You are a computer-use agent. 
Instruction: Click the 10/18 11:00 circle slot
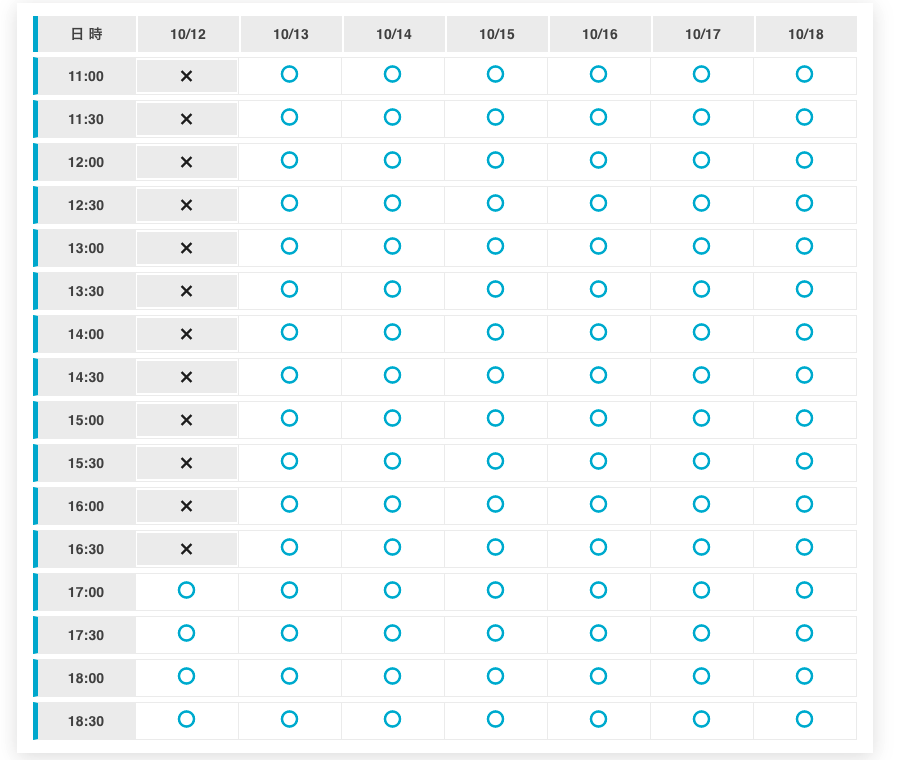[804, 74]
